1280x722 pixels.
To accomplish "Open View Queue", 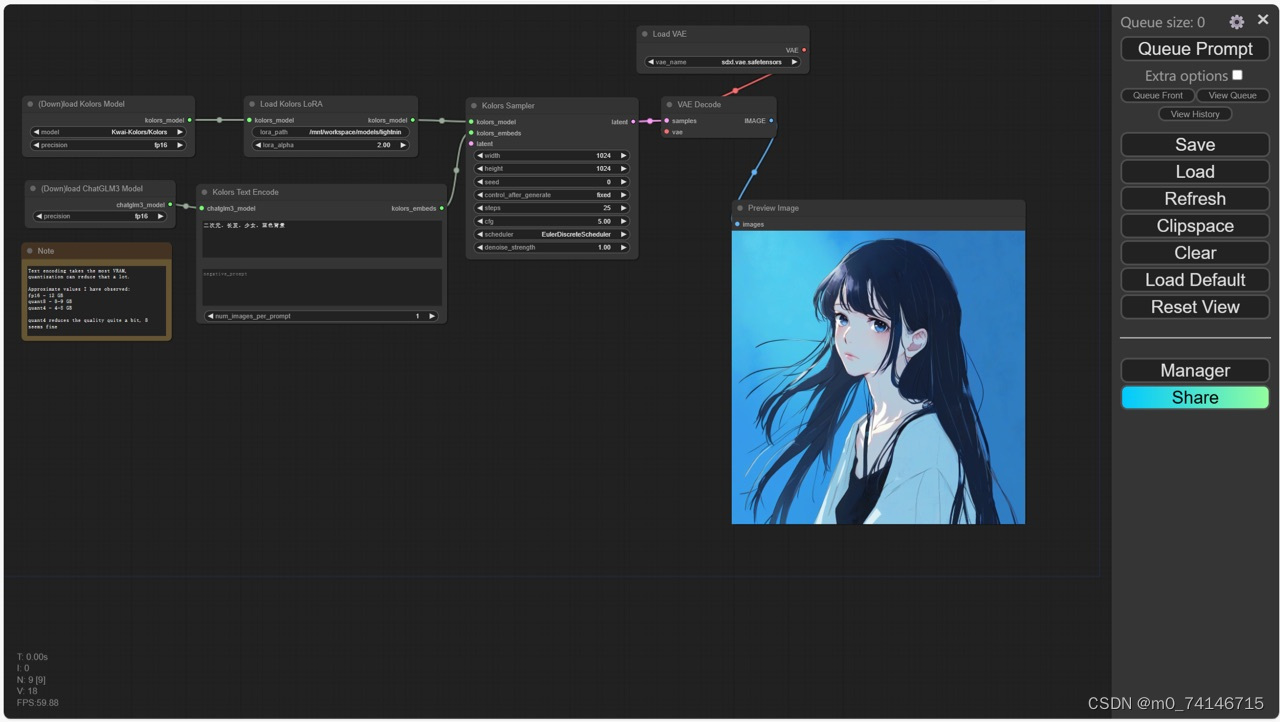I will pyautogui.click(x=1232, y=95).
